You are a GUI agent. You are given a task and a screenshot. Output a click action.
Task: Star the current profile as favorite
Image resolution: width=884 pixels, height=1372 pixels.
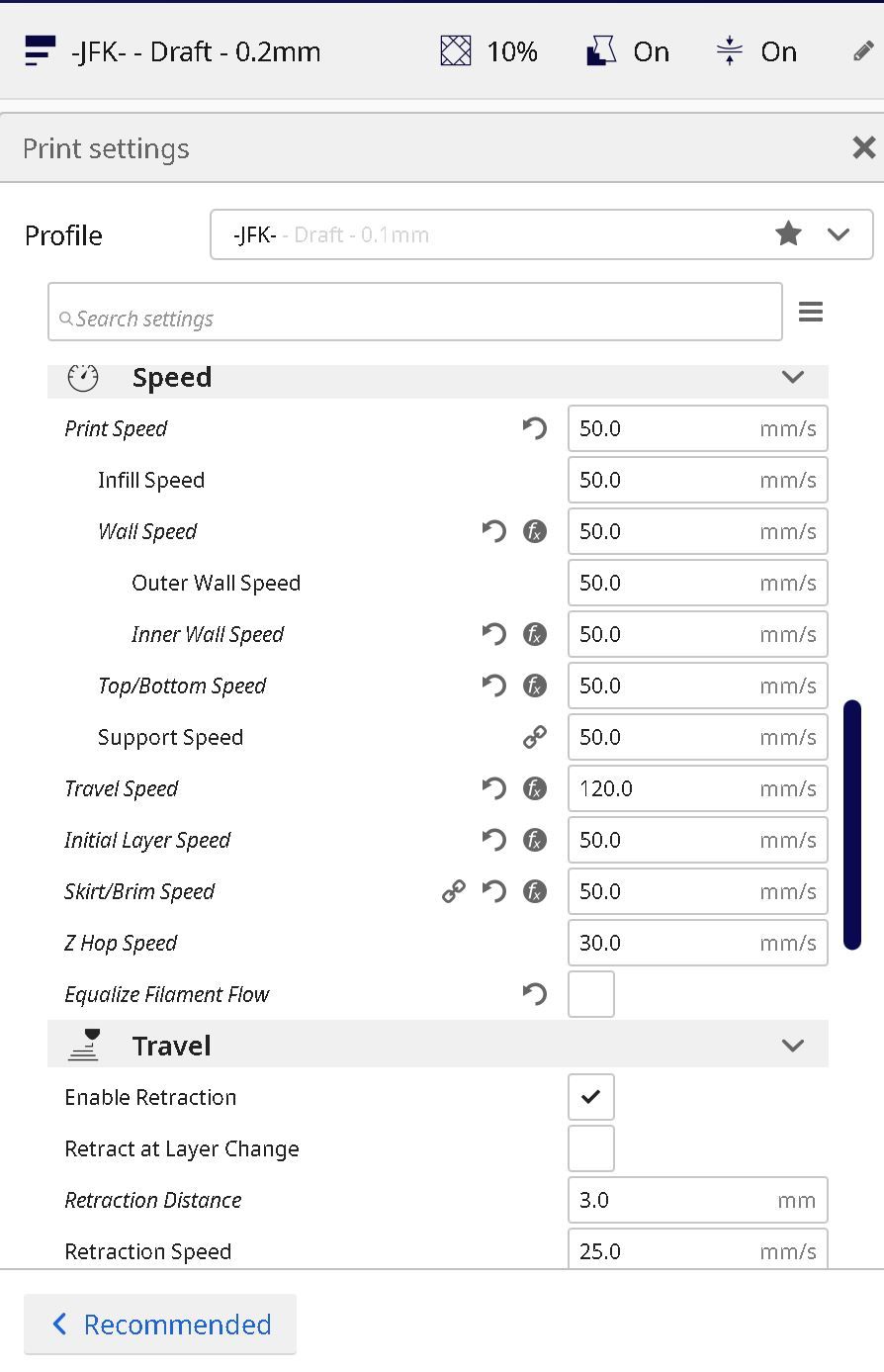click(x=788, y=234)
